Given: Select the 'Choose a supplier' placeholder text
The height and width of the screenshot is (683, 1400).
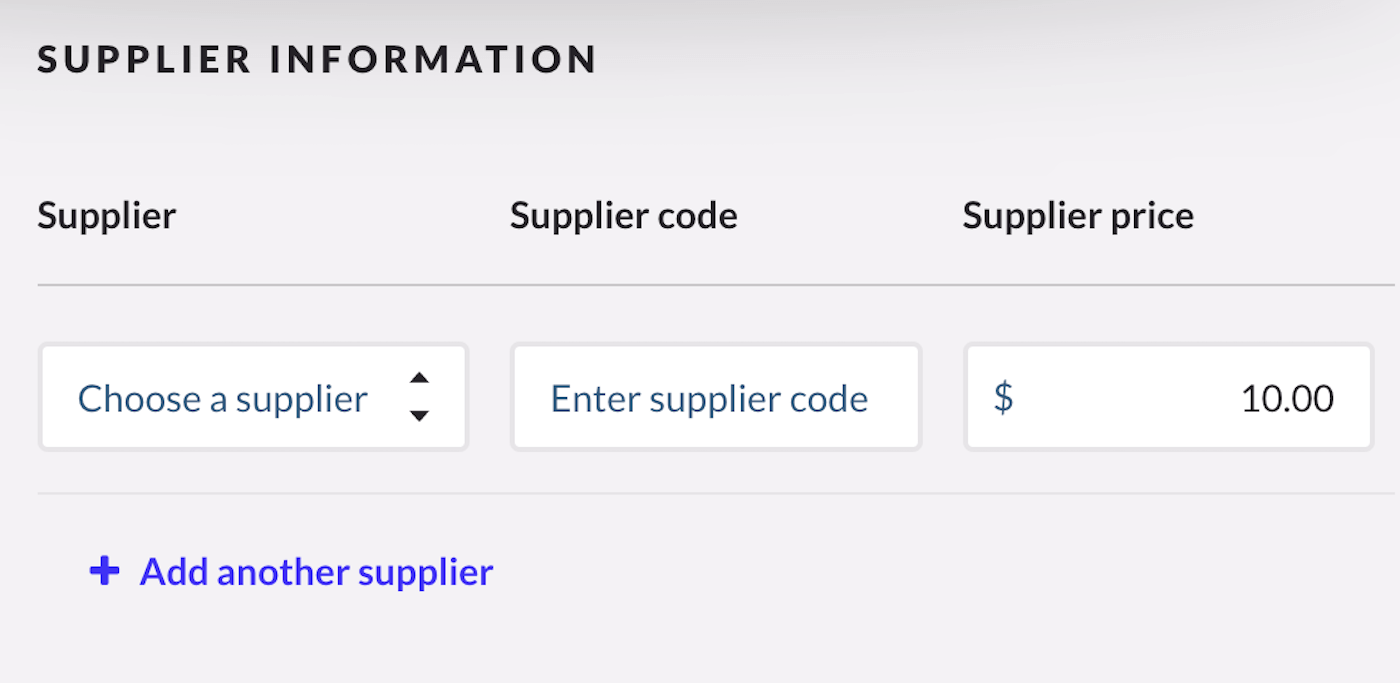Looking at the screenshot, I should [x=223, y=399].
